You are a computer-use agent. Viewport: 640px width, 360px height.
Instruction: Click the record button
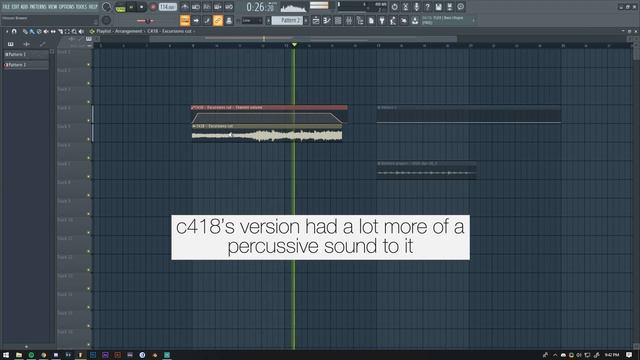pos(153,7)
